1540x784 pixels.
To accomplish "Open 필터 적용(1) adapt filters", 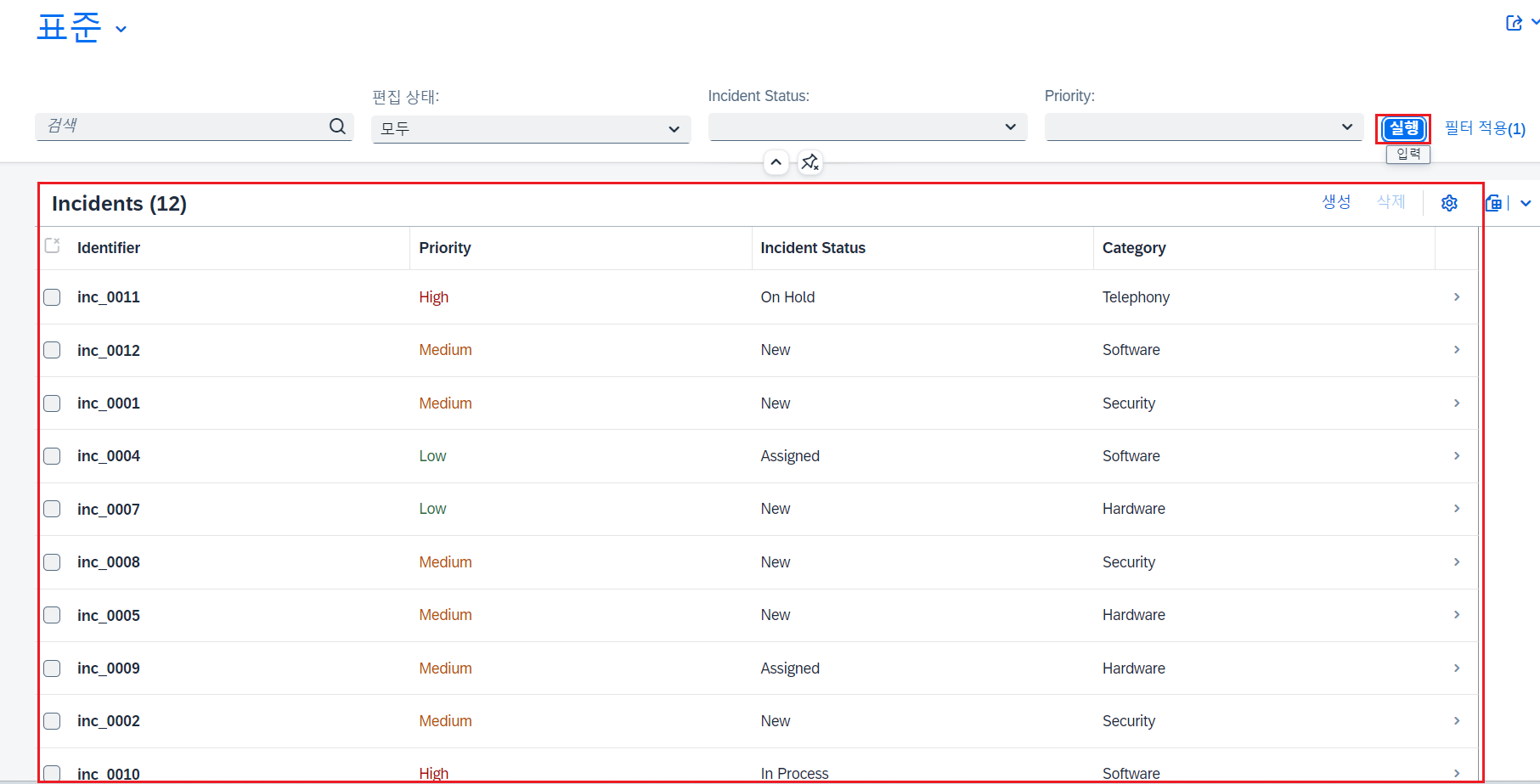I will pos(1485,128).
